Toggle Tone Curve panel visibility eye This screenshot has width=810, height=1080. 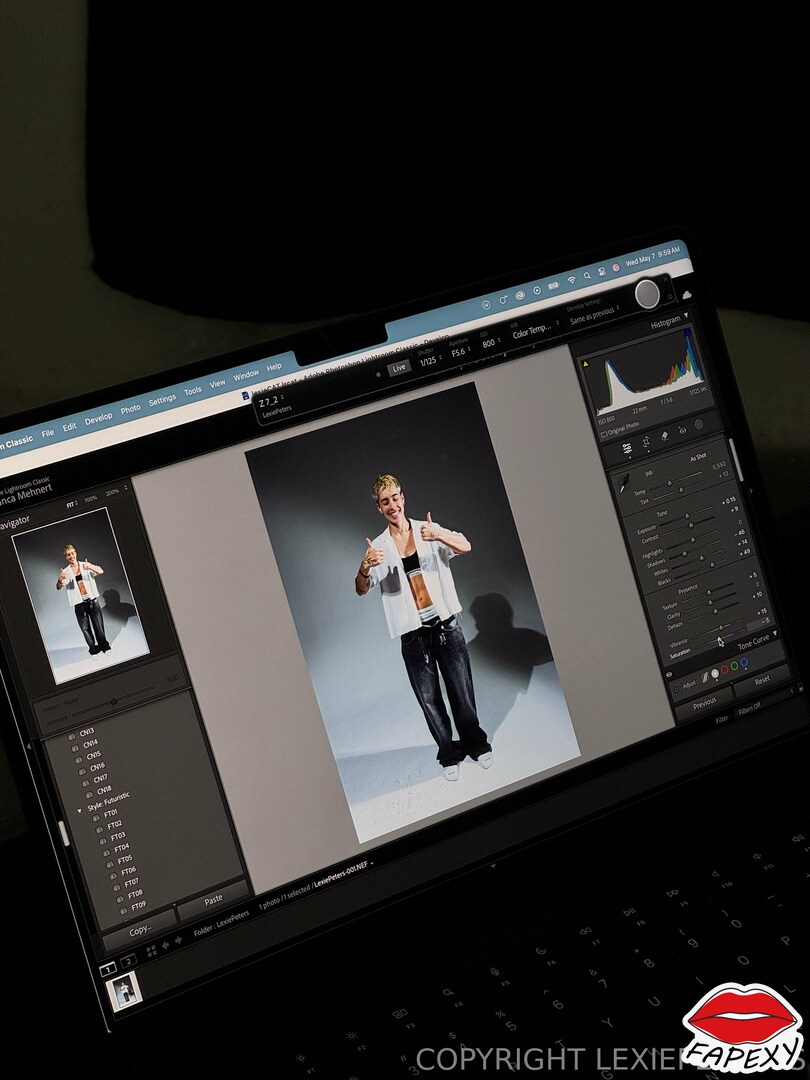coord(669,675)
